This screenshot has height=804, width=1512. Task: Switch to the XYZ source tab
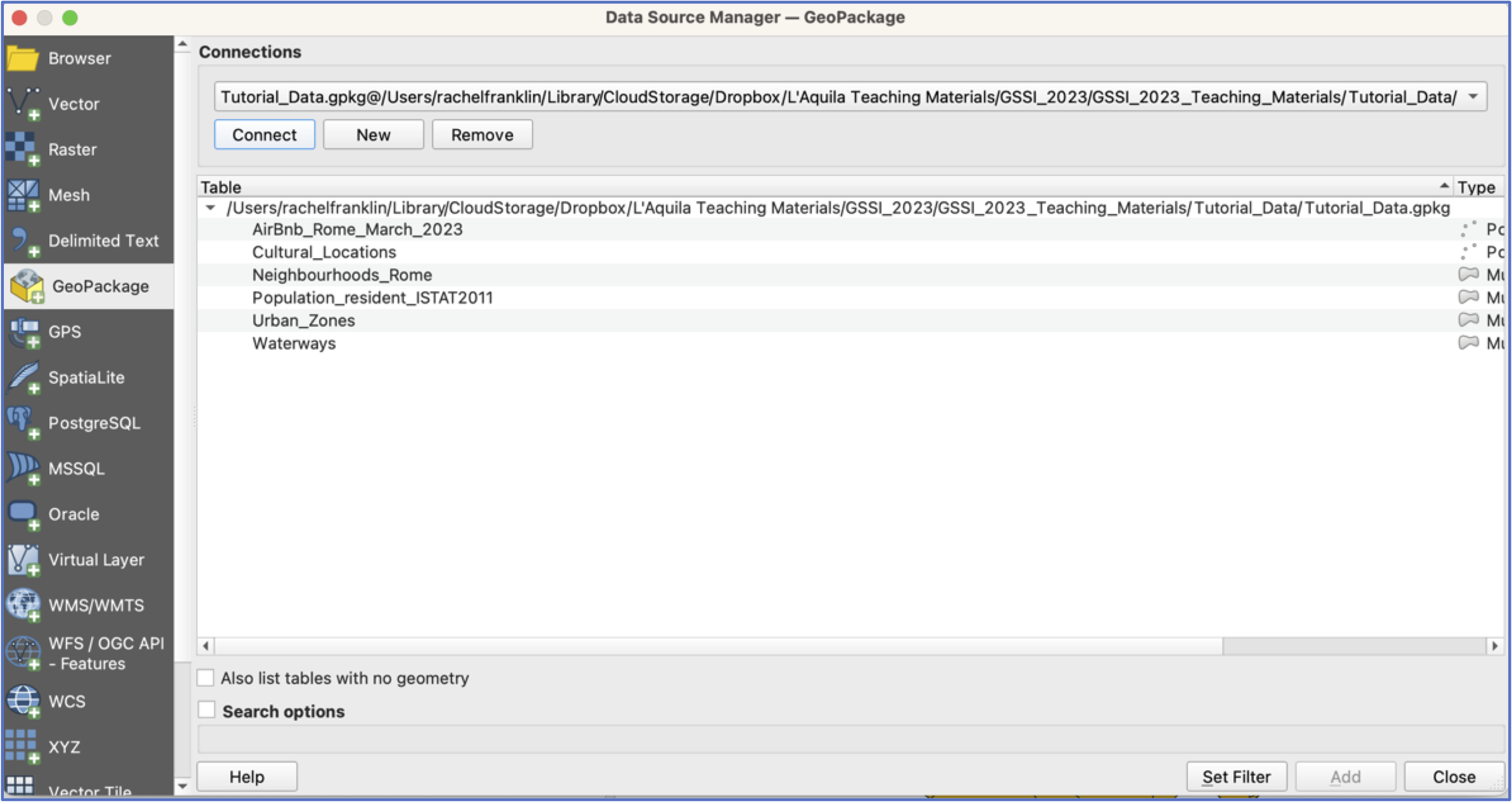(88, 747)
